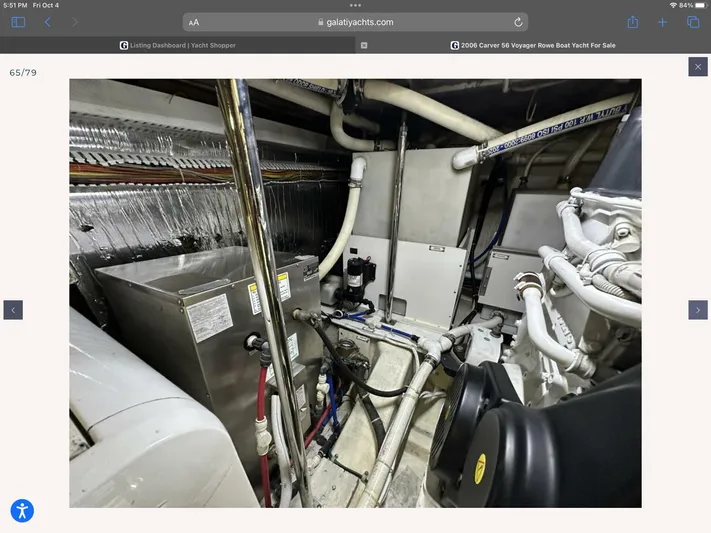Screen dimensions: 711x533
Task: Show the tab overview grid
Action: [x=692, y=22]
